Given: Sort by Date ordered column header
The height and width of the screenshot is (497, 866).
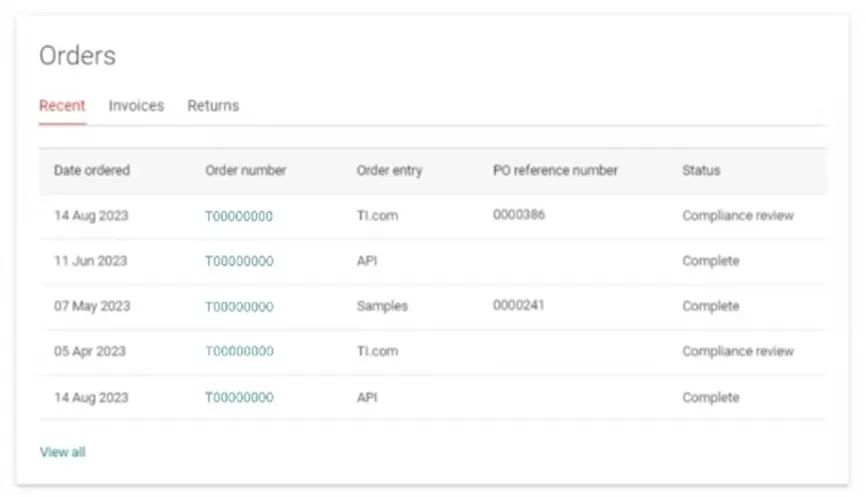Looking at the screenshot, I should coord(92,170).
